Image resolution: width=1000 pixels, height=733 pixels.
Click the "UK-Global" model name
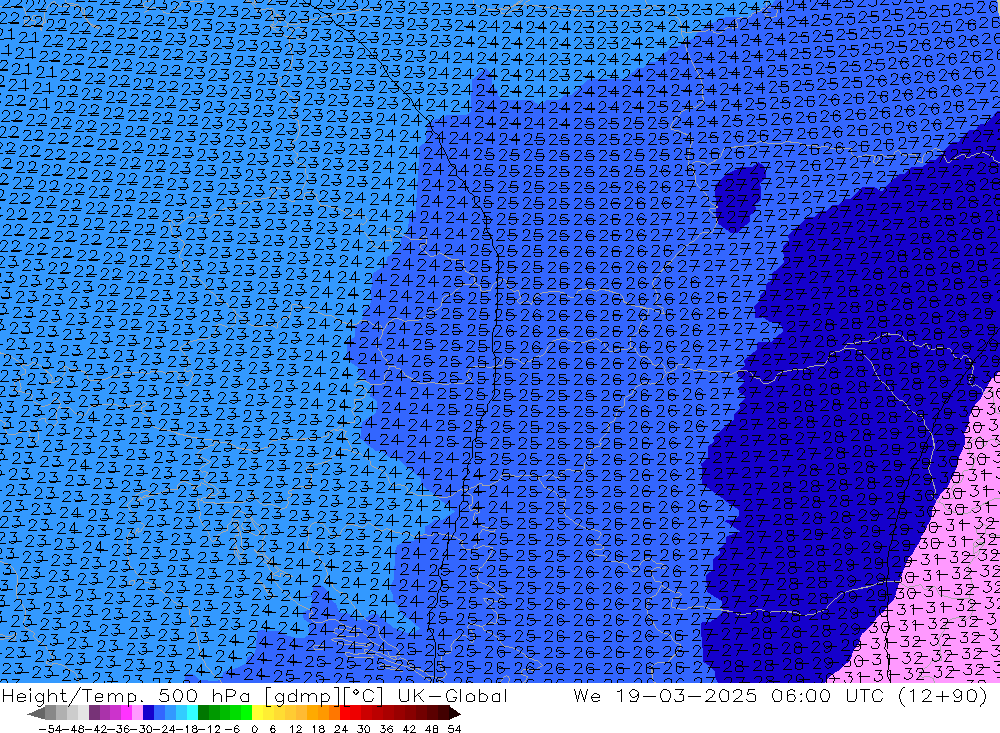452,695
